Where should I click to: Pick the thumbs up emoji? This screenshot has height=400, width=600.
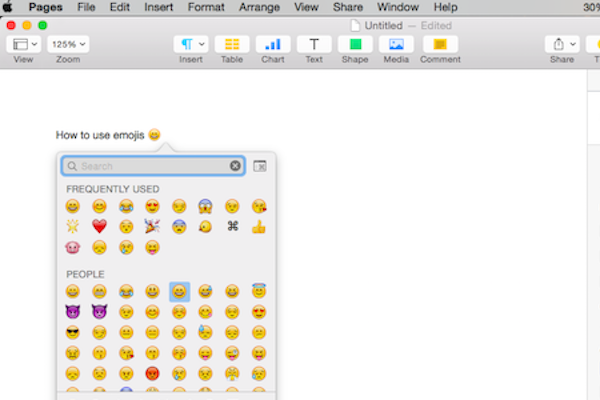[x=259, y=227]
